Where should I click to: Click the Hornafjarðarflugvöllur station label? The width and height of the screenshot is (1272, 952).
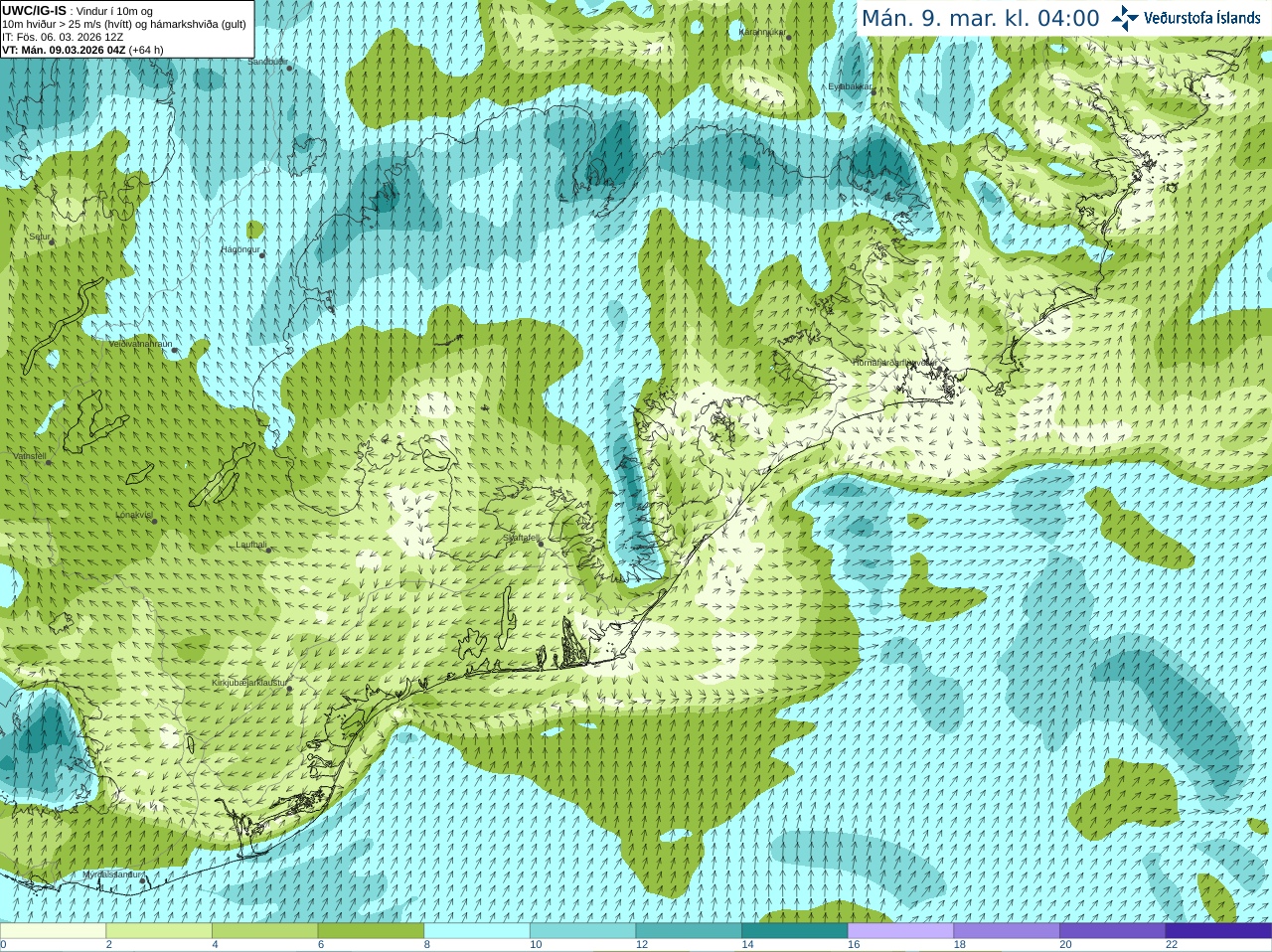click(x=894, y=363)
